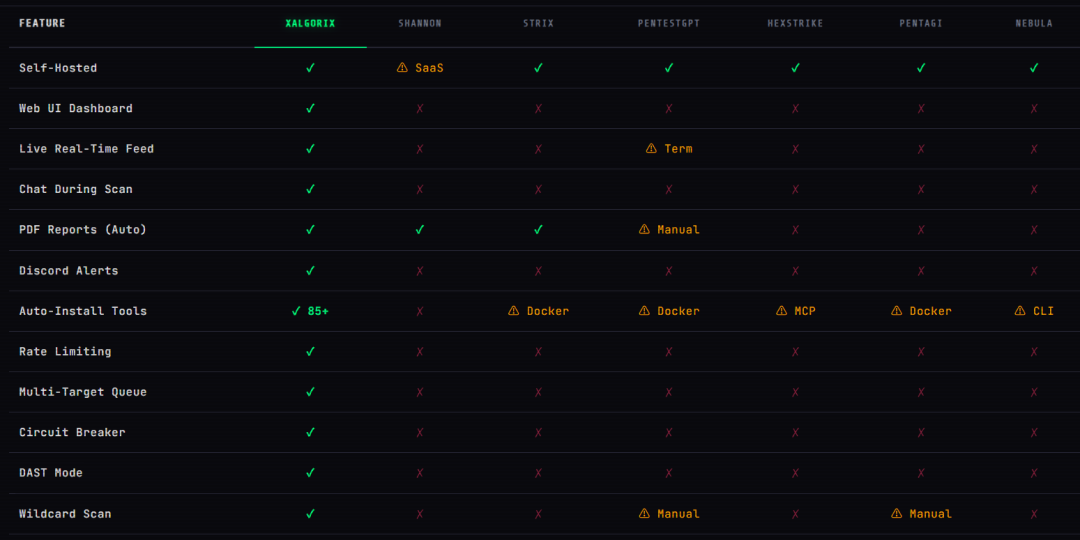The image size is (1080, 540).
Task: Select the PENTESTGPT column header
Action: pyautogui.click(x=668, y=23)
